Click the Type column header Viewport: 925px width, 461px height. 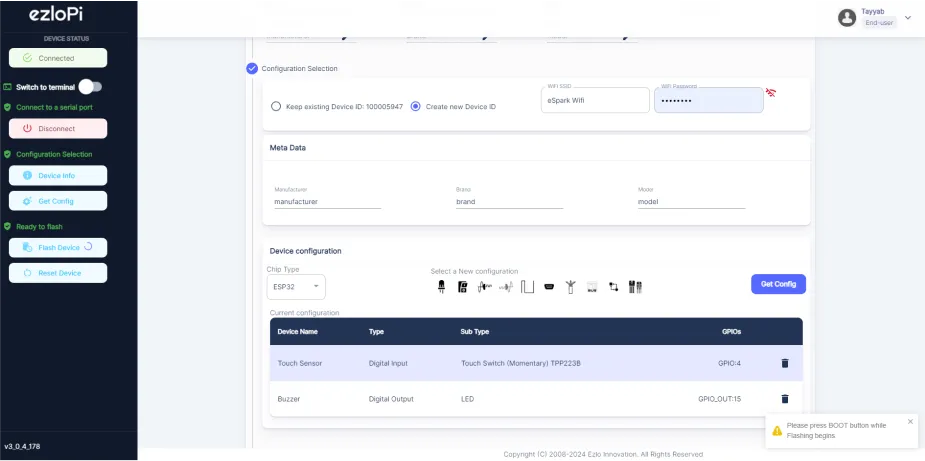(x=376, y=332)
